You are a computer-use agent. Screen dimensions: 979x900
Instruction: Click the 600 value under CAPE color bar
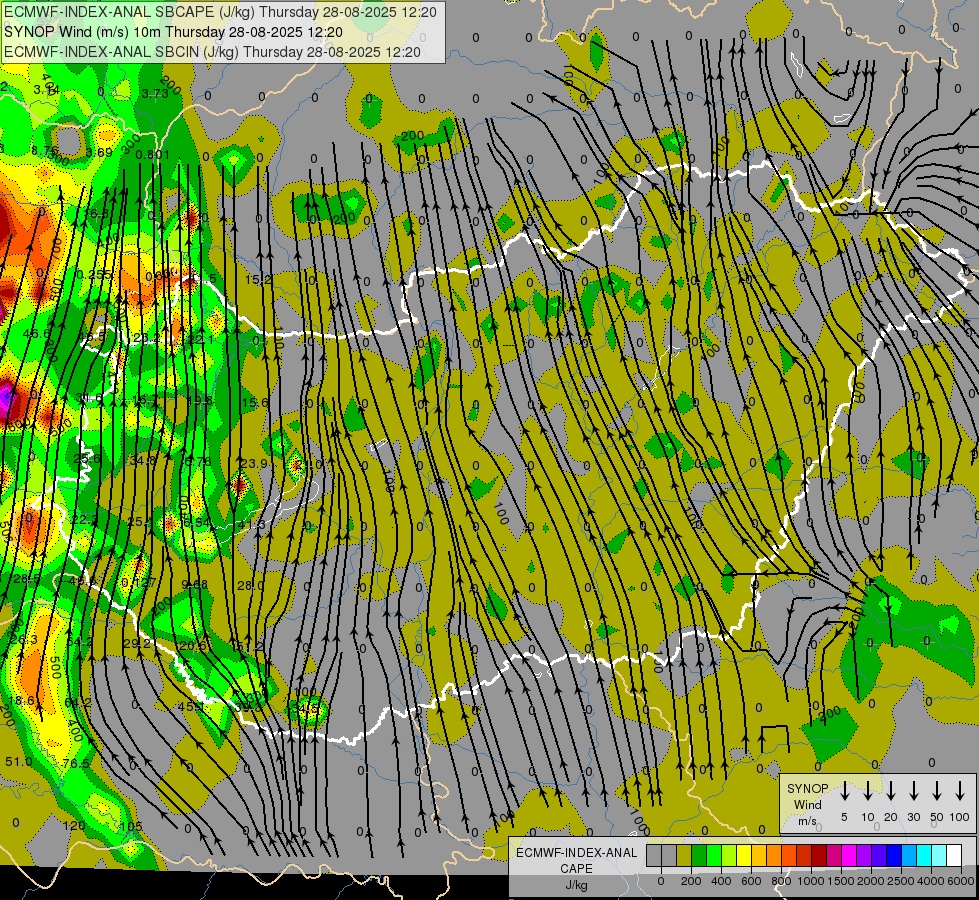point(751,881)
